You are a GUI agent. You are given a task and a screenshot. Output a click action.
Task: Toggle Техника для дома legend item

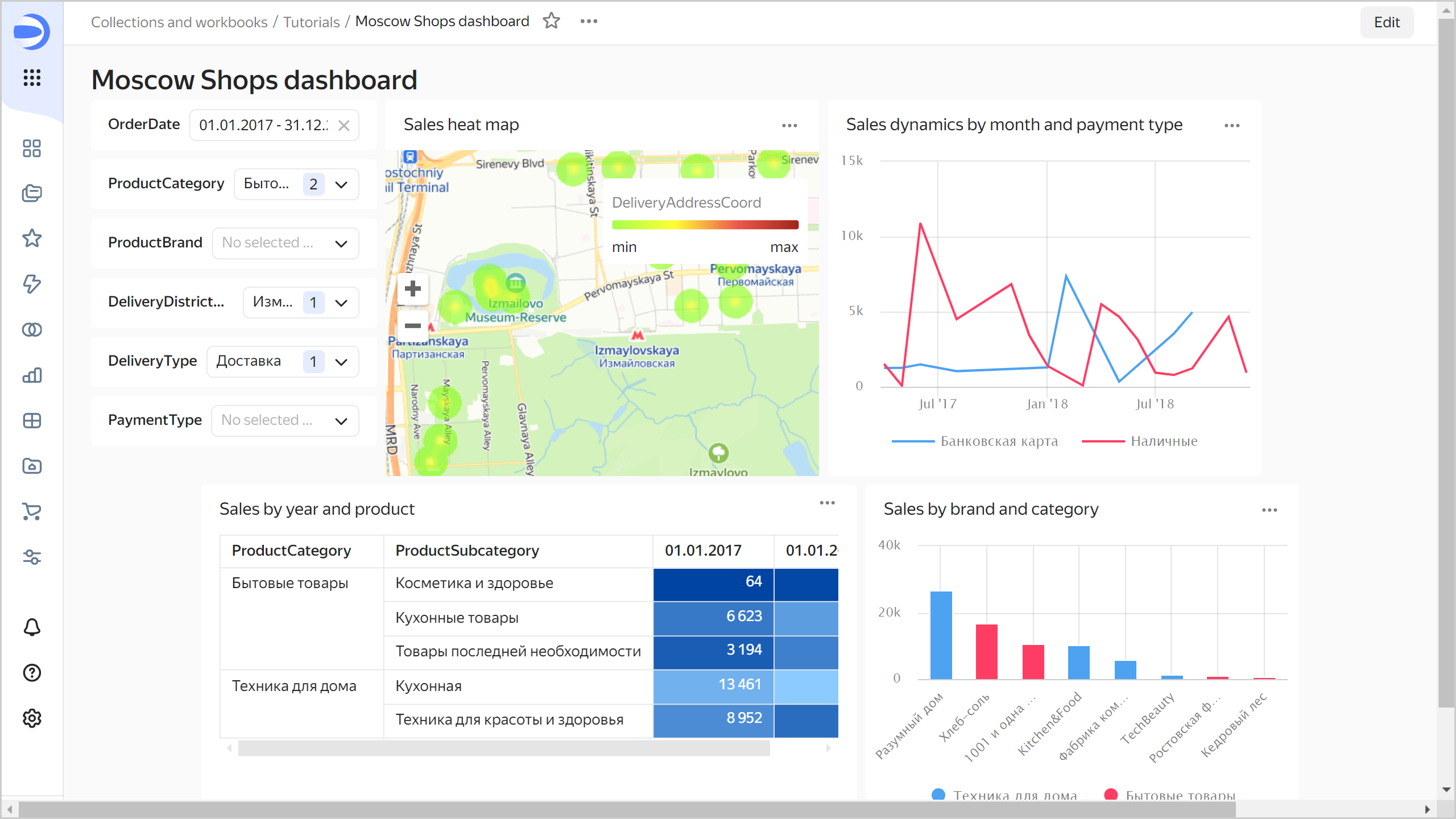(1014, 795)
